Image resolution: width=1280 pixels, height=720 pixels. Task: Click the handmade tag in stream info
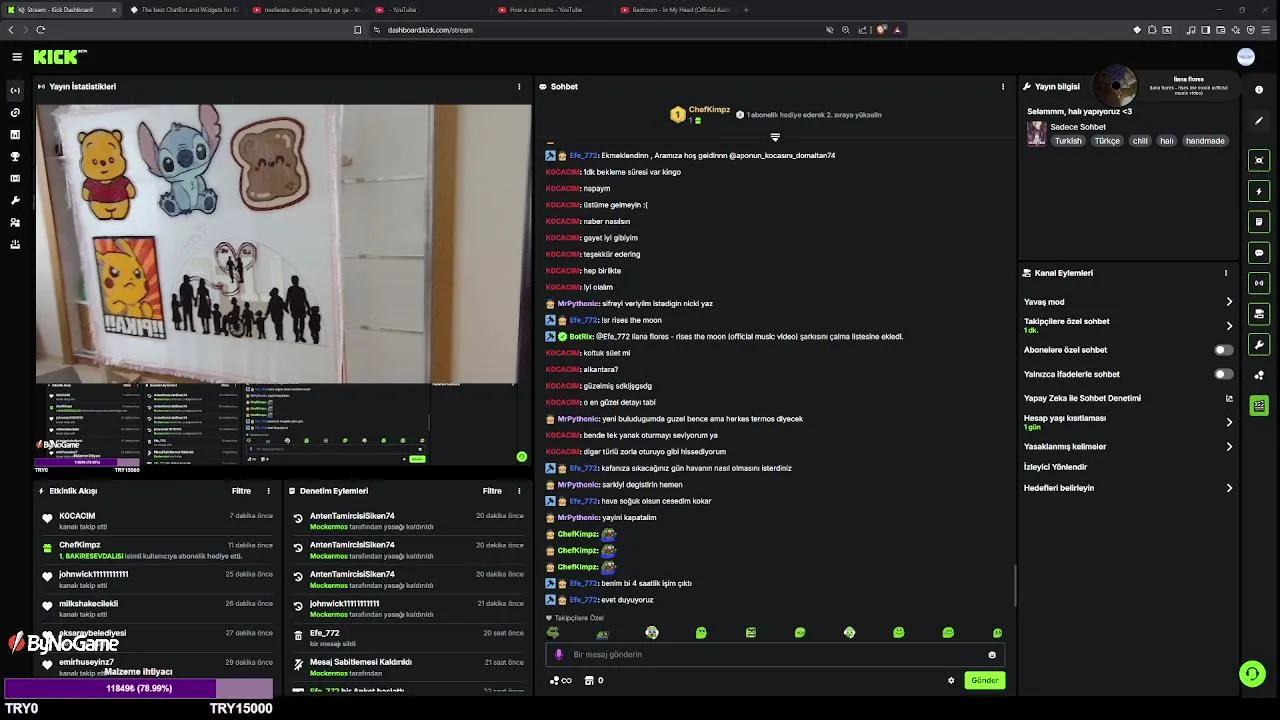coord(1205,141)
